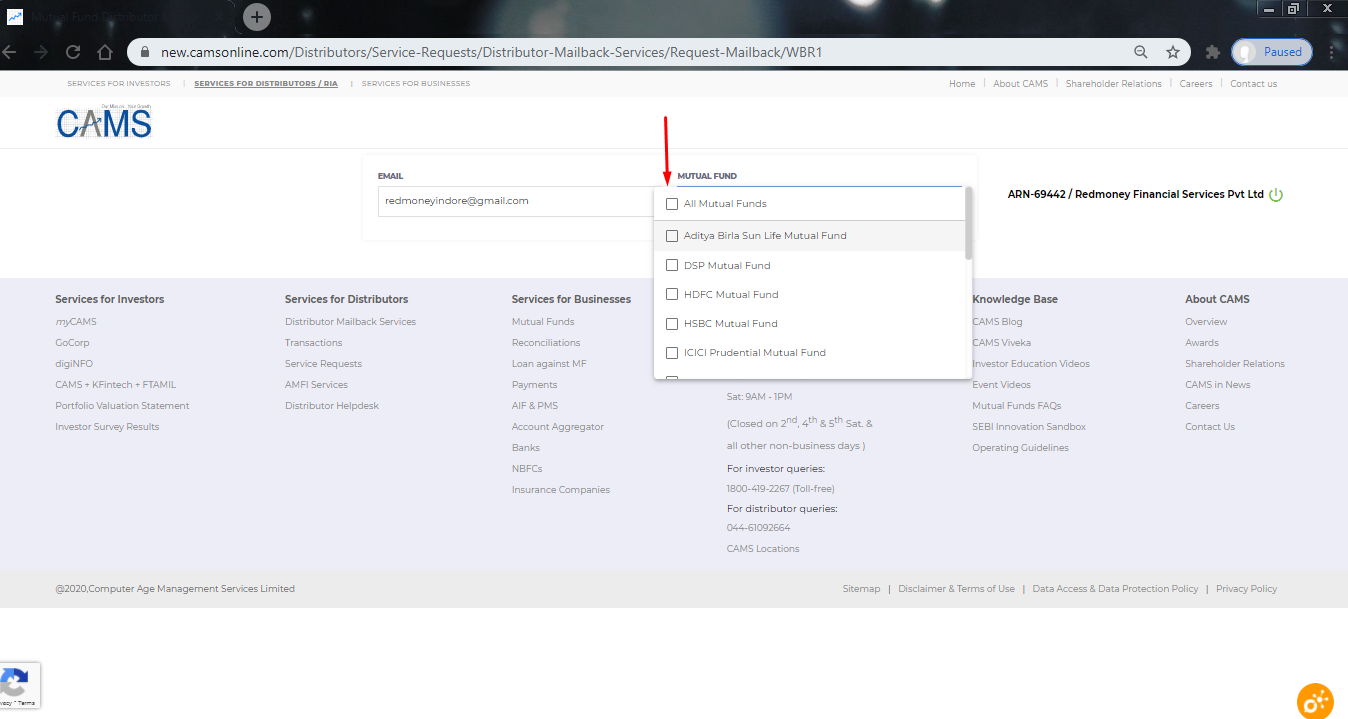Open Distributor Helpdesk footer link
Viewport: 1348px width, 719px height.
[x=332, y=406]
